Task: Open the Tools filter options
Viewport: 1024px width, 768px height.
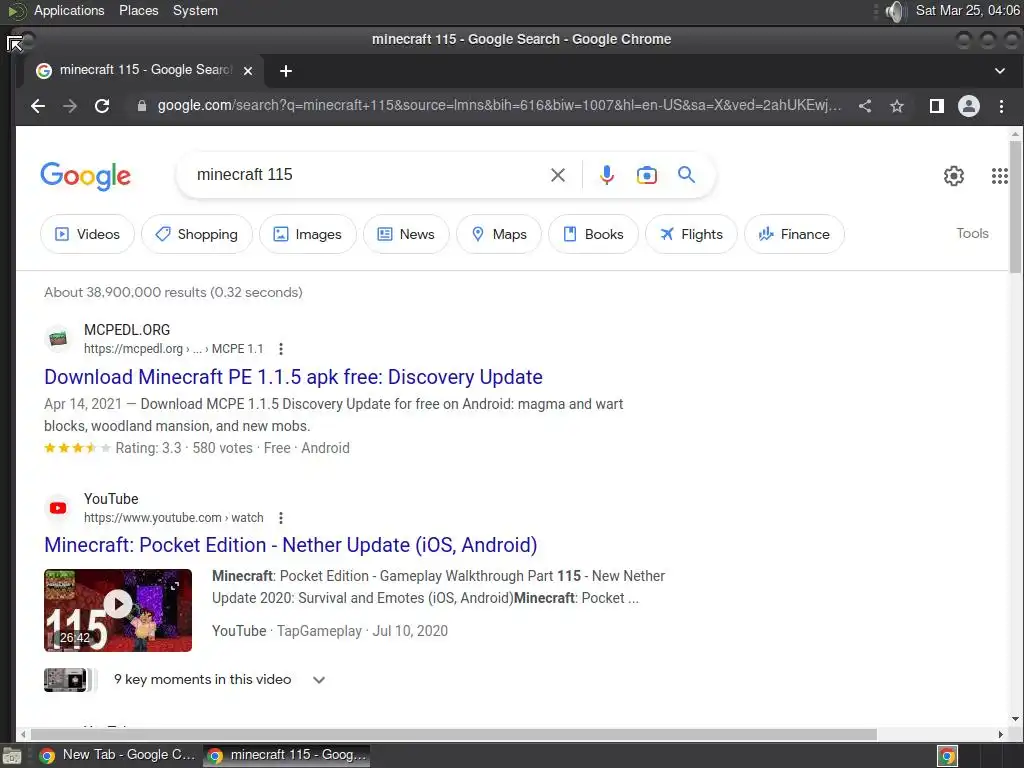Action: (x=972, y=233)
